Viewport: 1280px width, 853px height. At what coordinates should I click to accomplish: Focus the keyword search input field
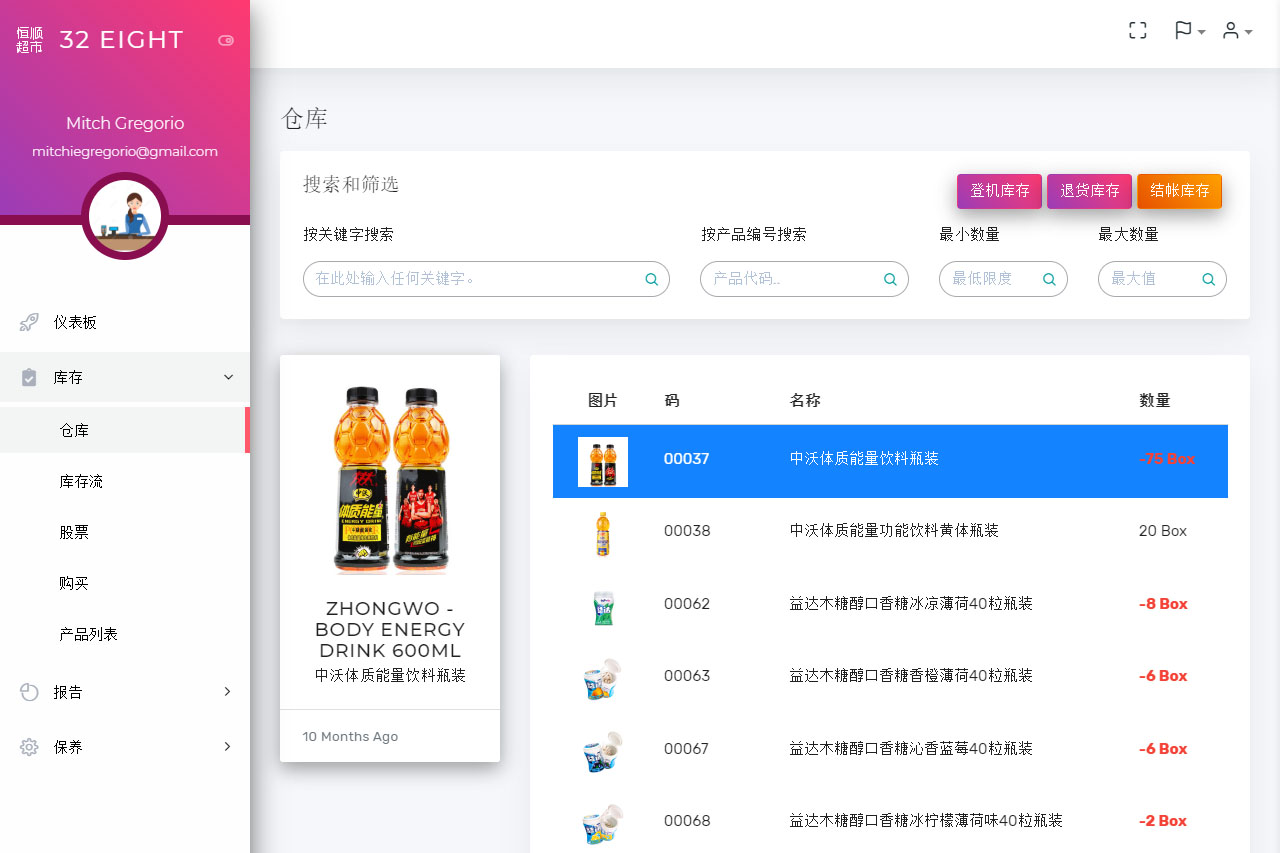[486, 279]
